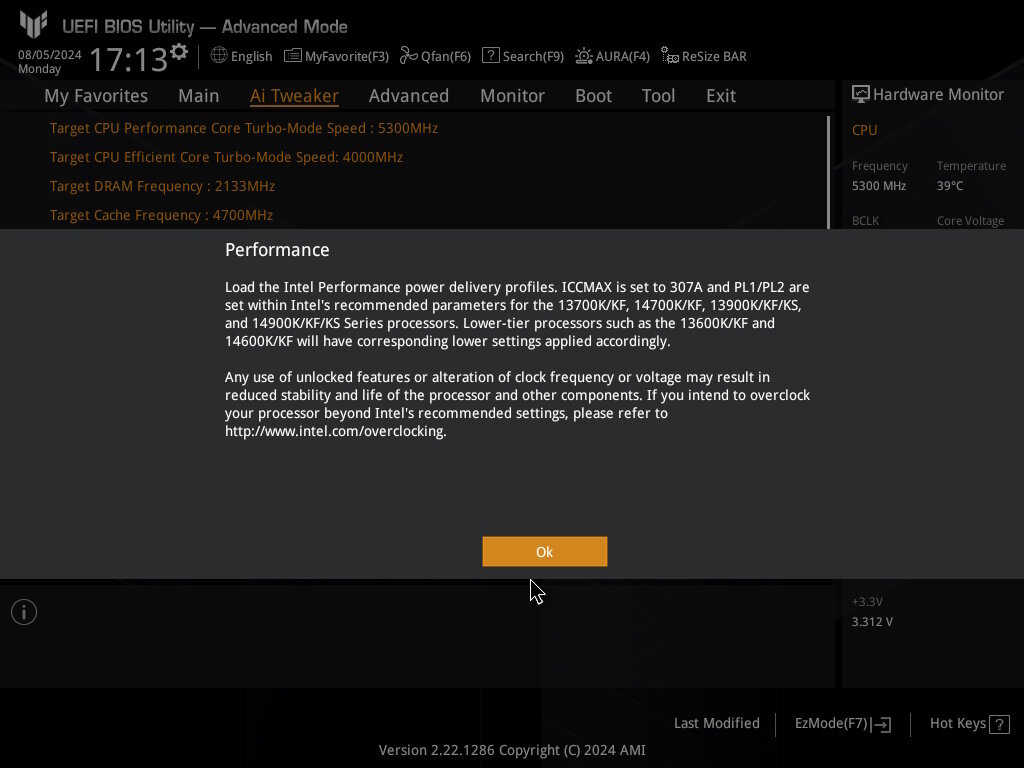
Task: Click the AURA lighting icon
Action: pos(584,56)
